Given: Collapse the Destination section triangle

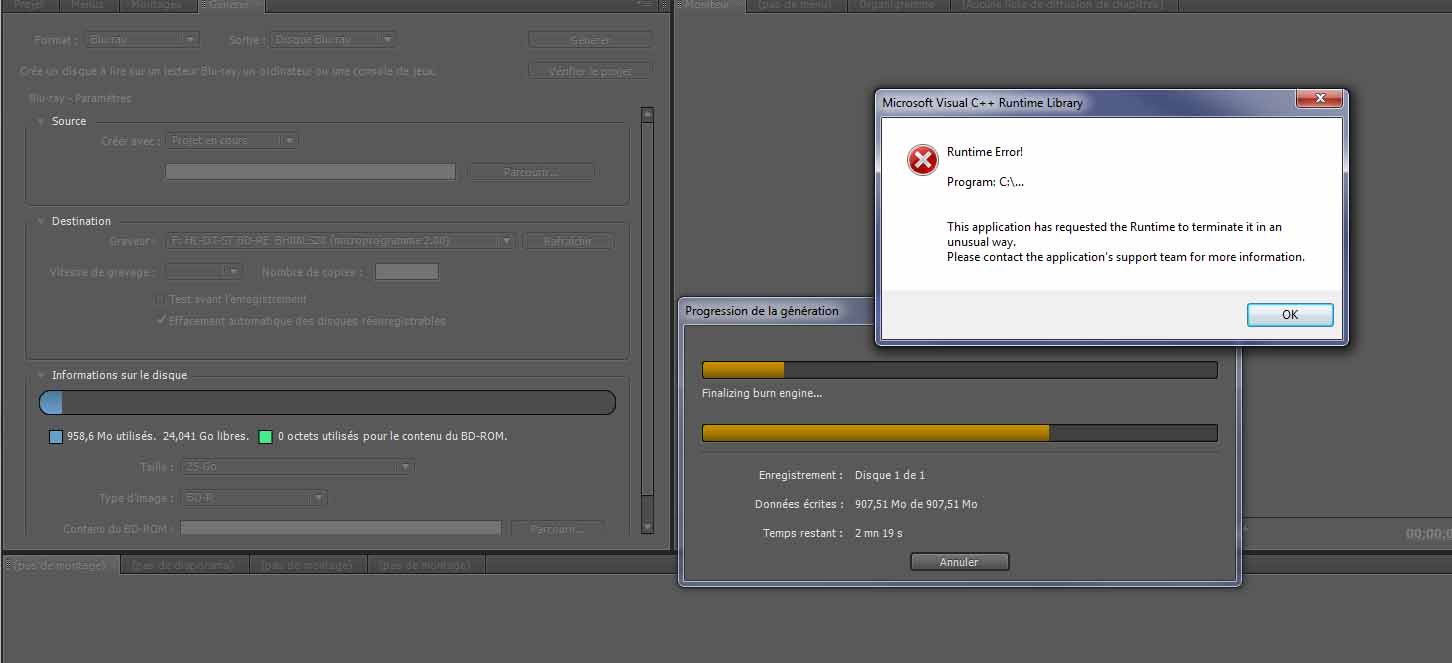Looking at the screenshot, I should click(x=40, y=221).
